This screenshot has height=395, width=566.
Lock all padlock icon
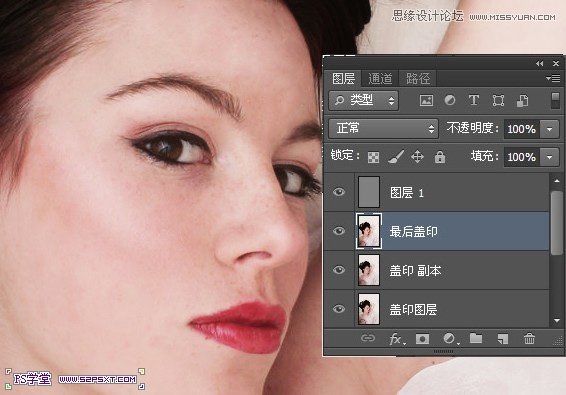[440, 157]
